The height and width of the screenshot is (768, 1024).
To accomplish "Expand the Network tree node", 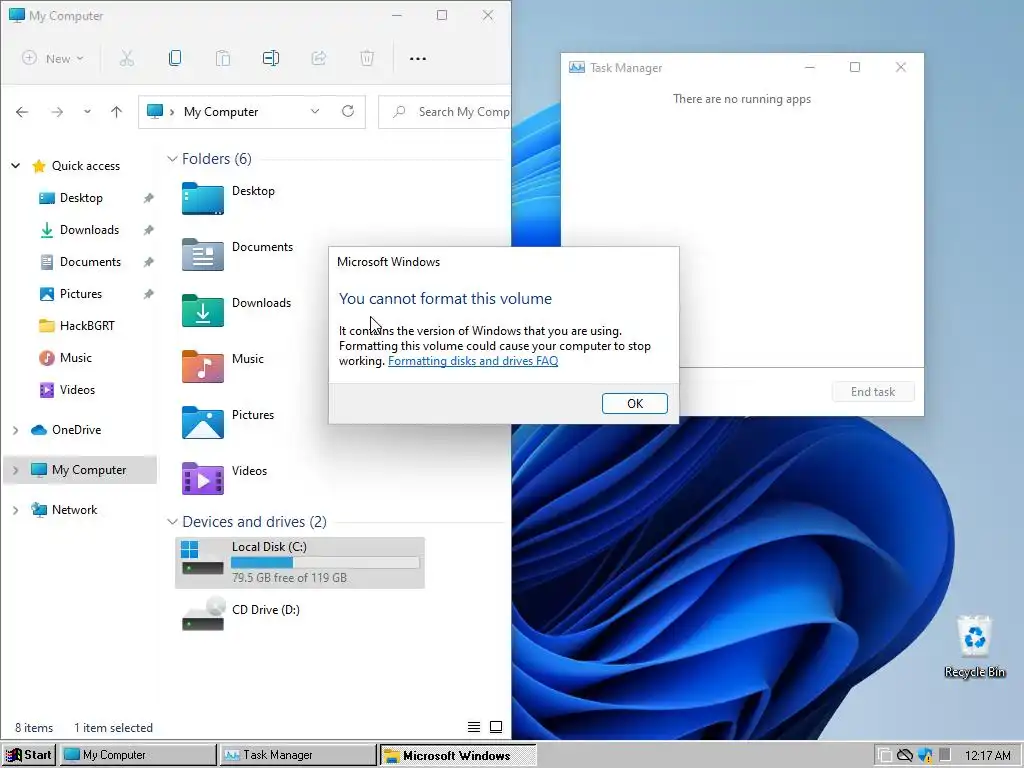I will pyautogui.click(x=16, y=510).
